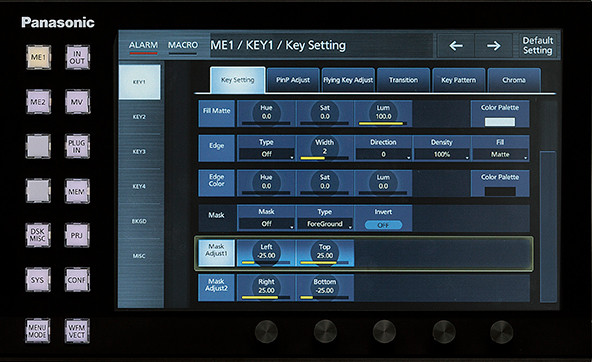Select the Edge Color row label
This screenshot has height=362, width=592.
point(217,183)
